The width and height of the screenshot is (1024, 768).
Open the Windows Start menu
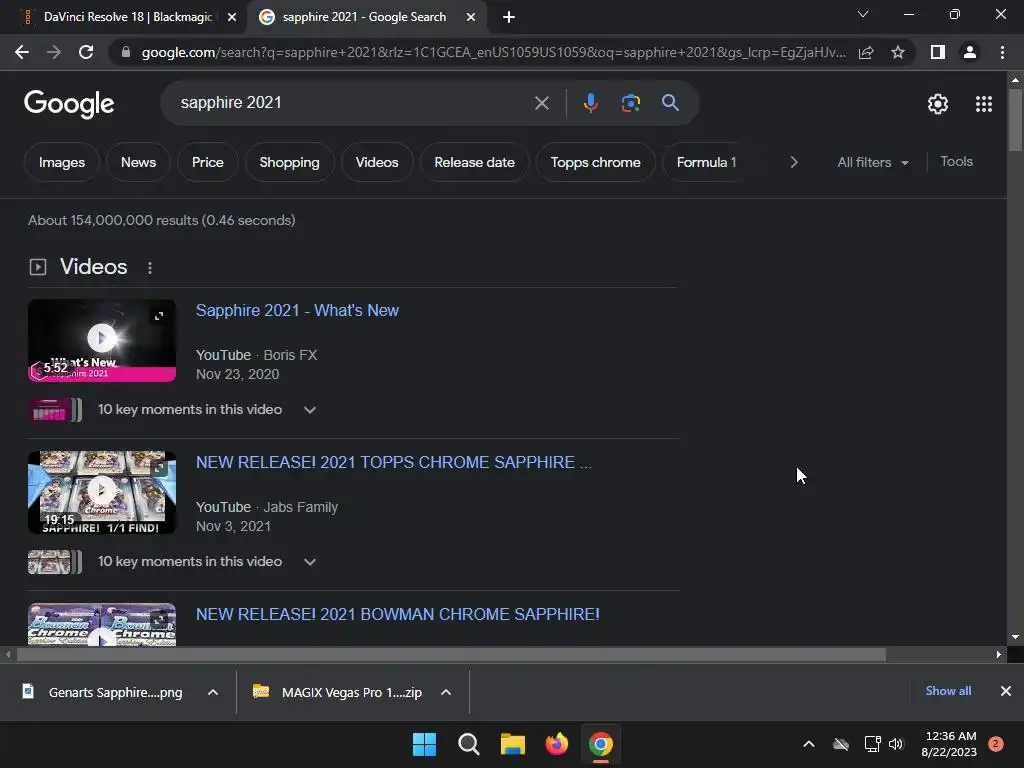[424, 744]
